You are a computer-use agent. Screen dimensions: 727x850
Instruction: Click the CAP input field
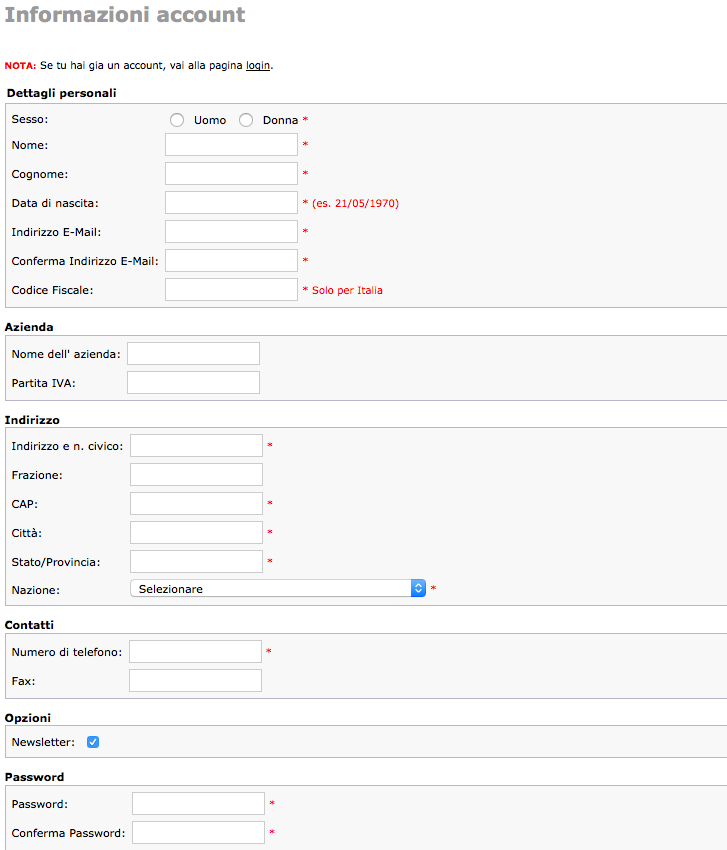coord(196,504)
